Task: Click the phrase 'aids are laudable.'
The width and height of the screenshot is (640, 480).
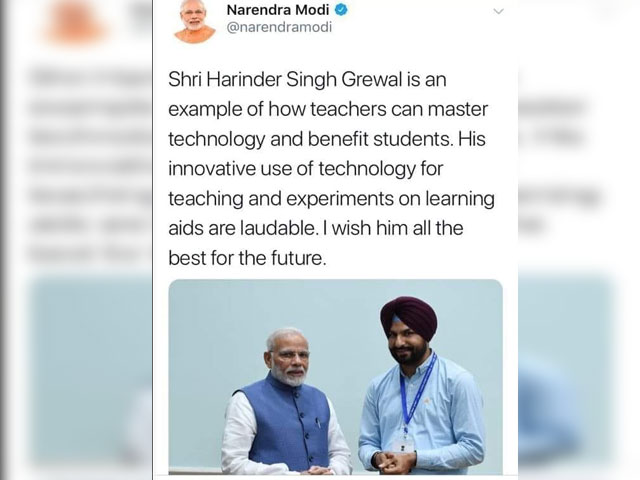Action: click(x=243, y=228)
